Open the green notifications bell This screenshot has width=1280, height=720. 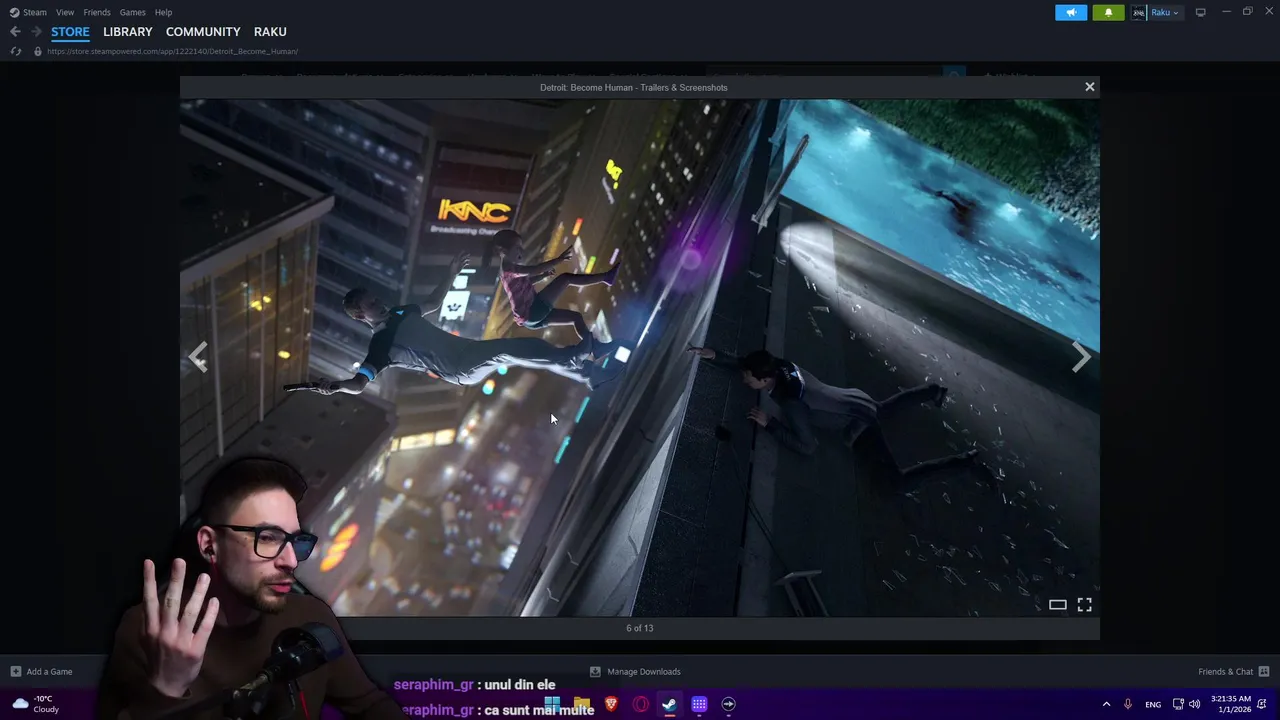(1108, 12)
